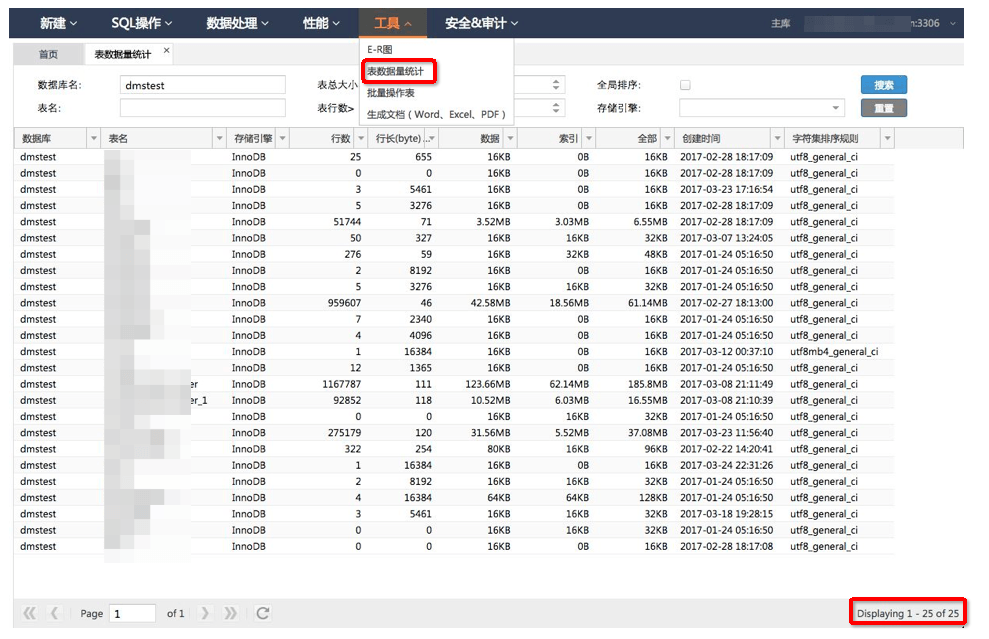Open 全部 column header menu arrow
The height and width of the screenshot is (639, 989).
(667, 138)
